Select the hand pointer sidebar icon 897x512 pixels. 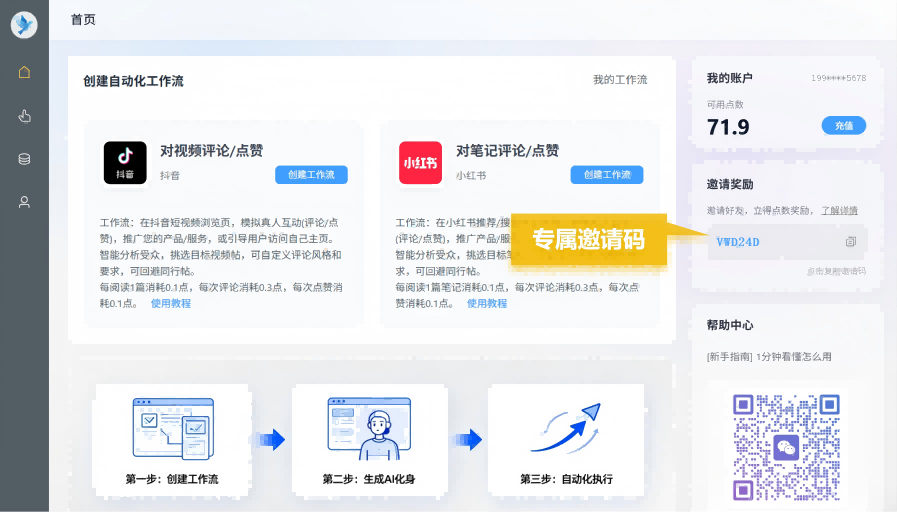(x=24, y=116)
